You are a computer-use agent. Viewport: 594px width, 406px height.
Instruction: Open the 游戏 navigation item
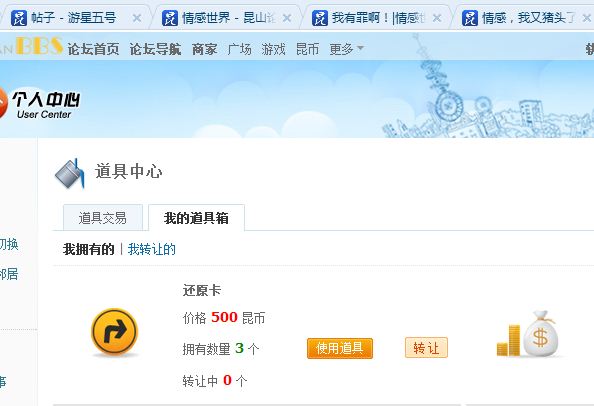[273, 49]
